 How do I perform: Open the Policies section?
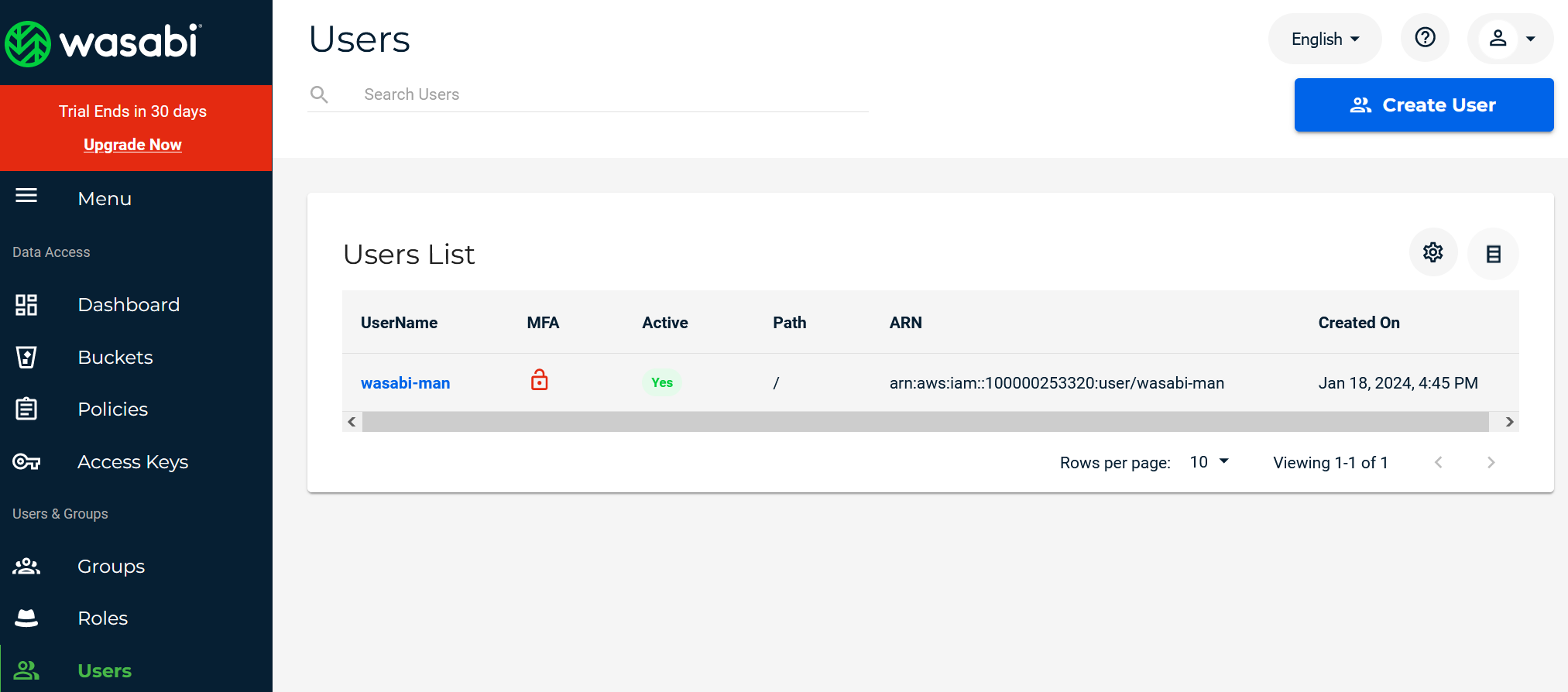[112, 409]
